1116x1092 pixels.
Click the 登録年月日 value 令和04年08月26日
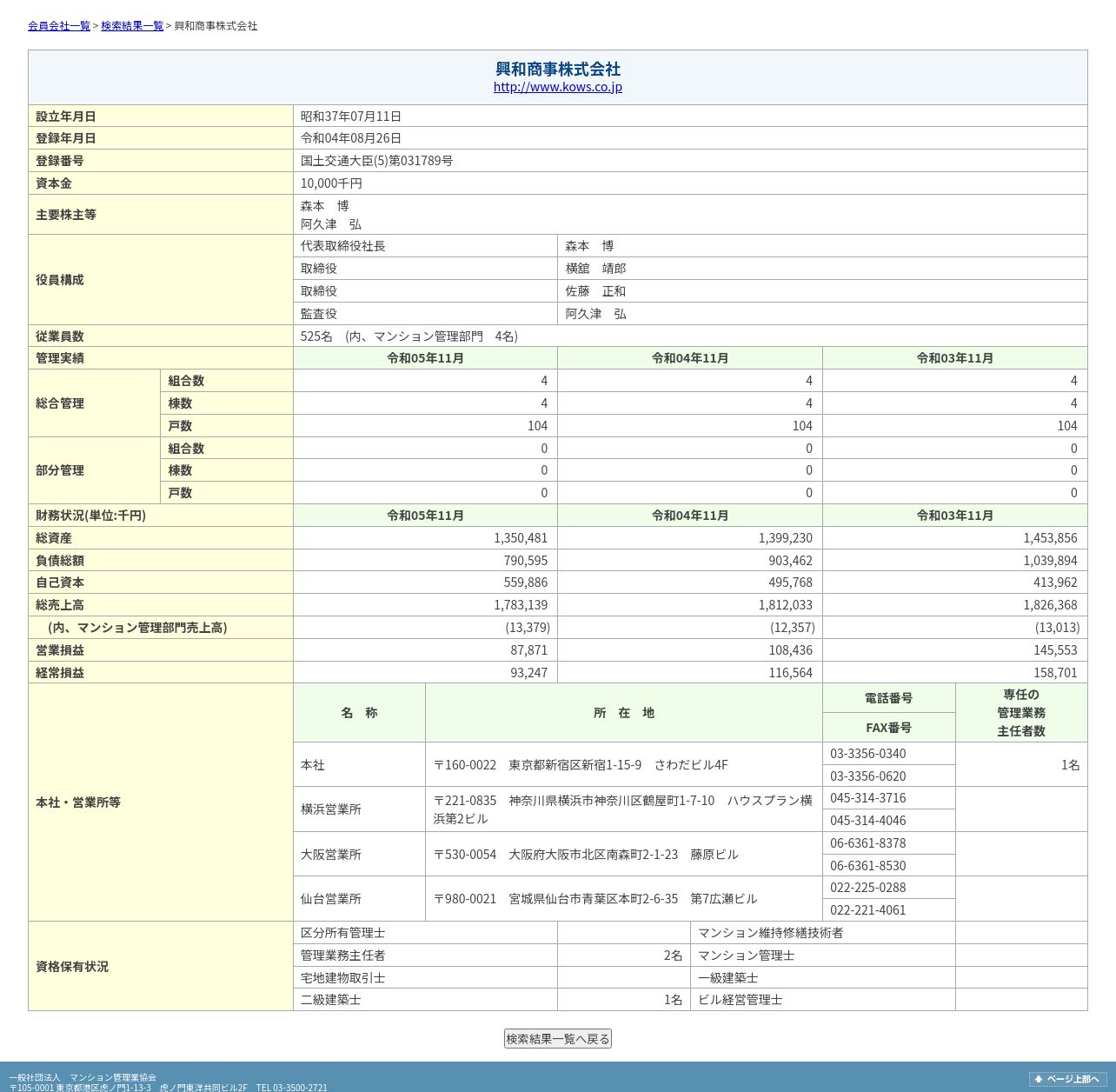tap(351, 138)
